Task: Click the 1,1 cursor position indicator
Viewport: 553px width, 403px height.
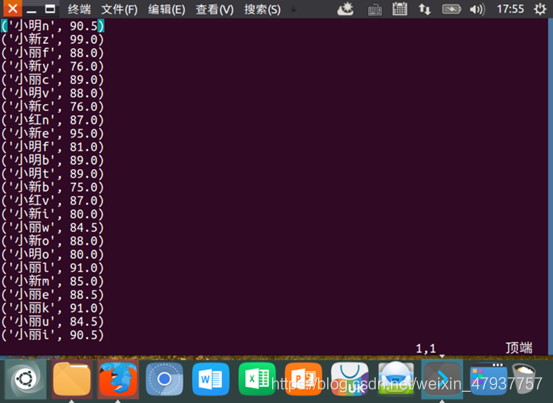Action: (426, 348)
